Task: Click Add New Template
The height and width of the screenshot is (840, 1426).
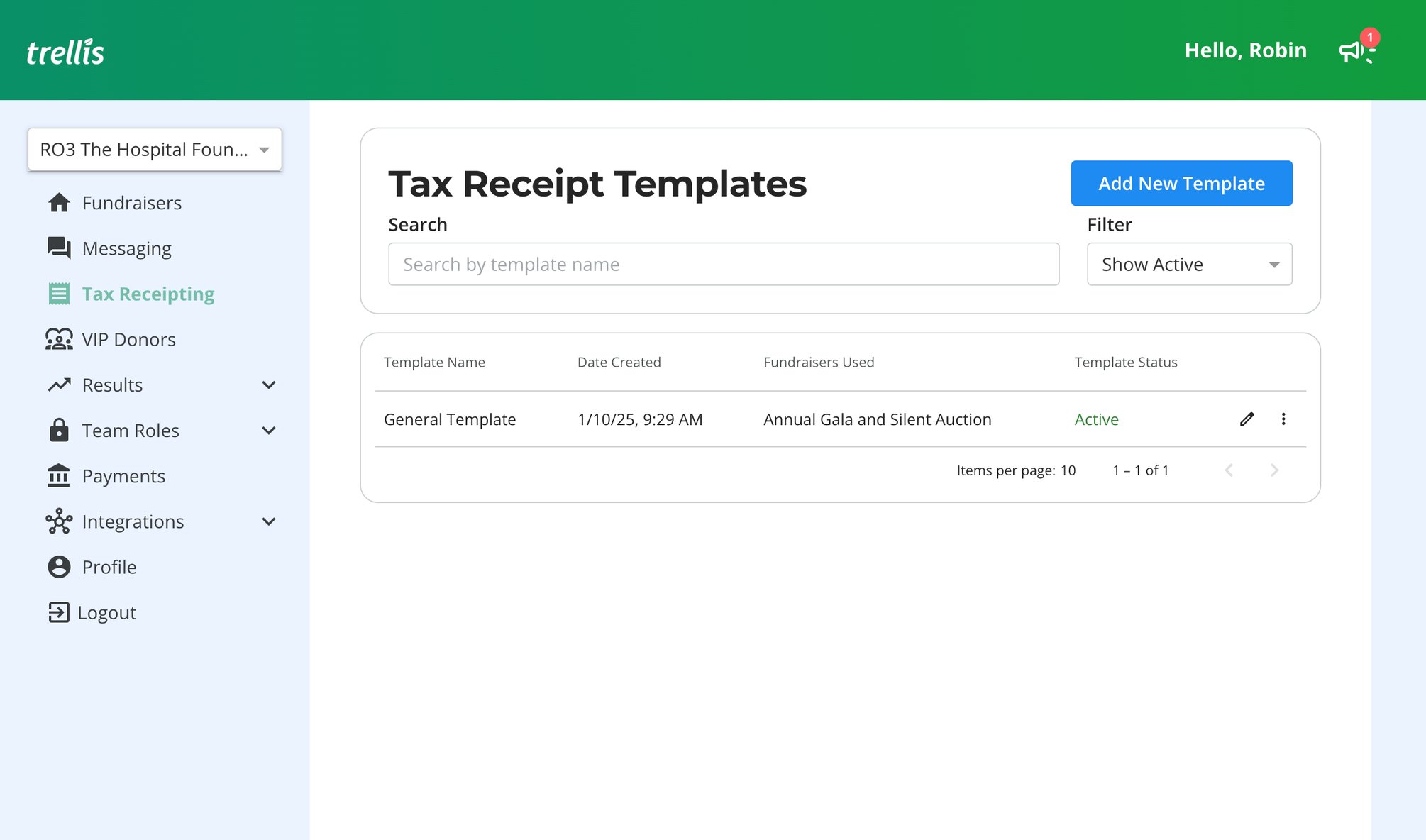Action: click(1181, 183)
